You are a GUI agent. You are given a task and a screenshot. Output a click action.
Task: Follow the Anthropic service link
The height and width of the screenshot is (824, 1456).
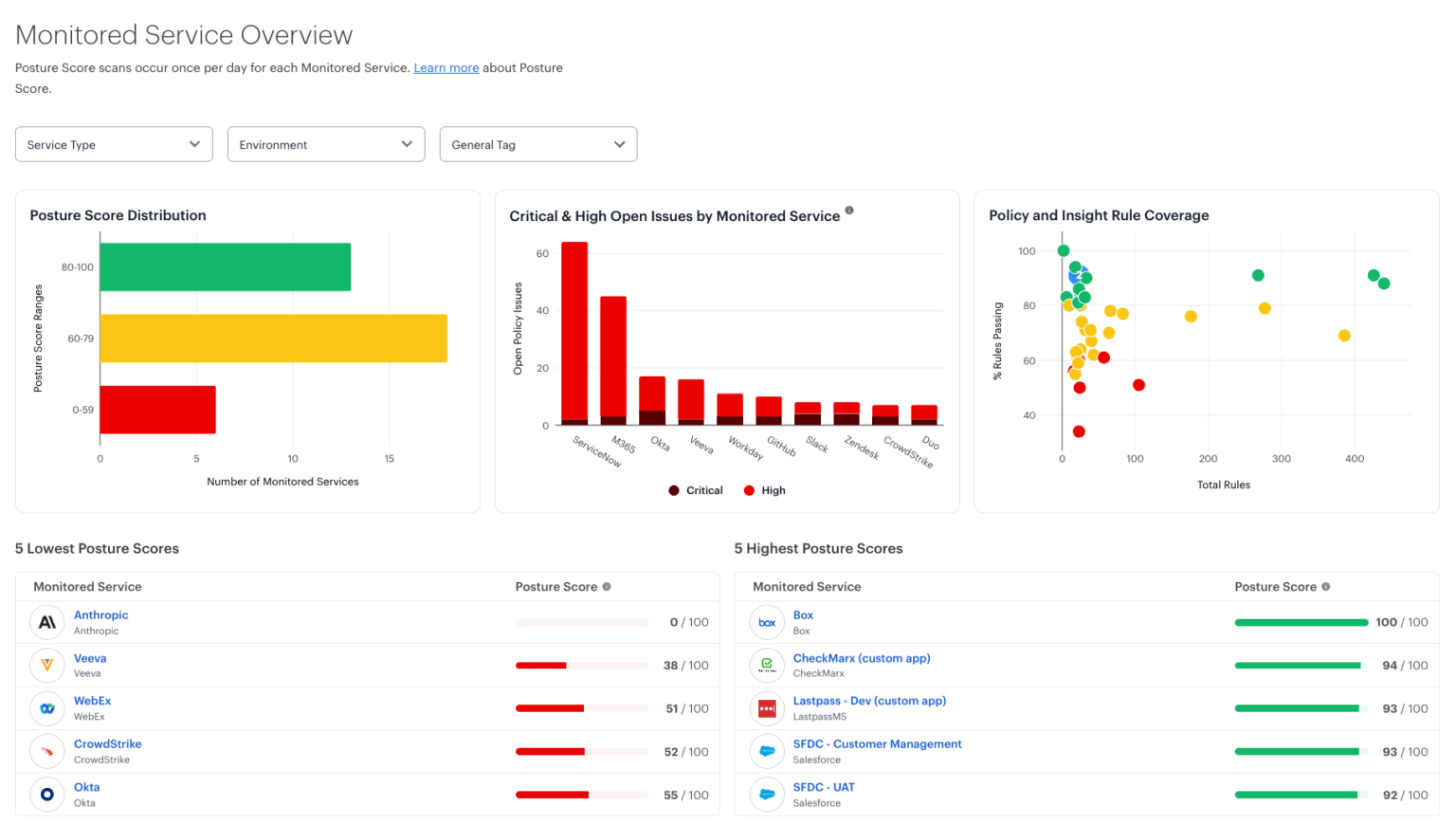click(100, 614)
